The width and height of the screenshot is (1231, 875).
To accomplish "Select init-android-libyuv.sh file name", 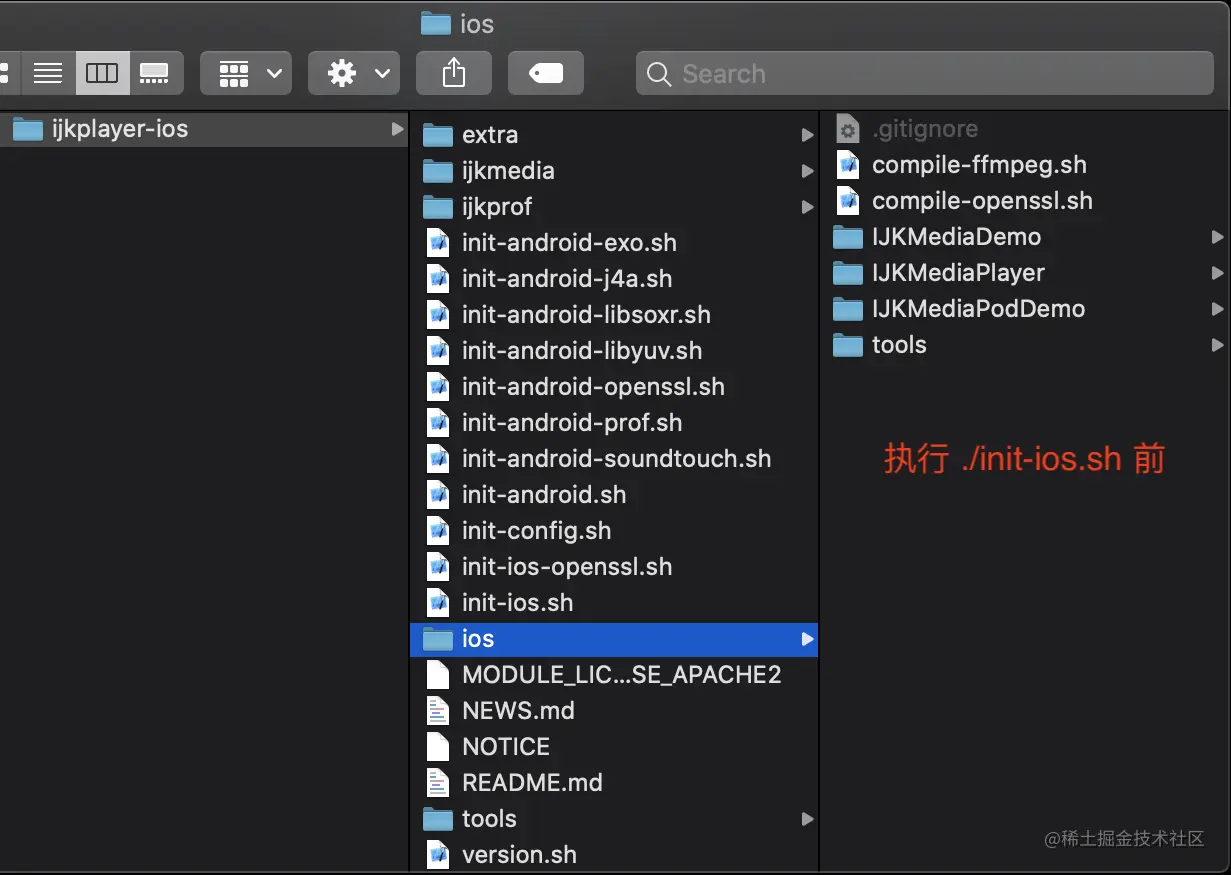I will click(582, 351).
